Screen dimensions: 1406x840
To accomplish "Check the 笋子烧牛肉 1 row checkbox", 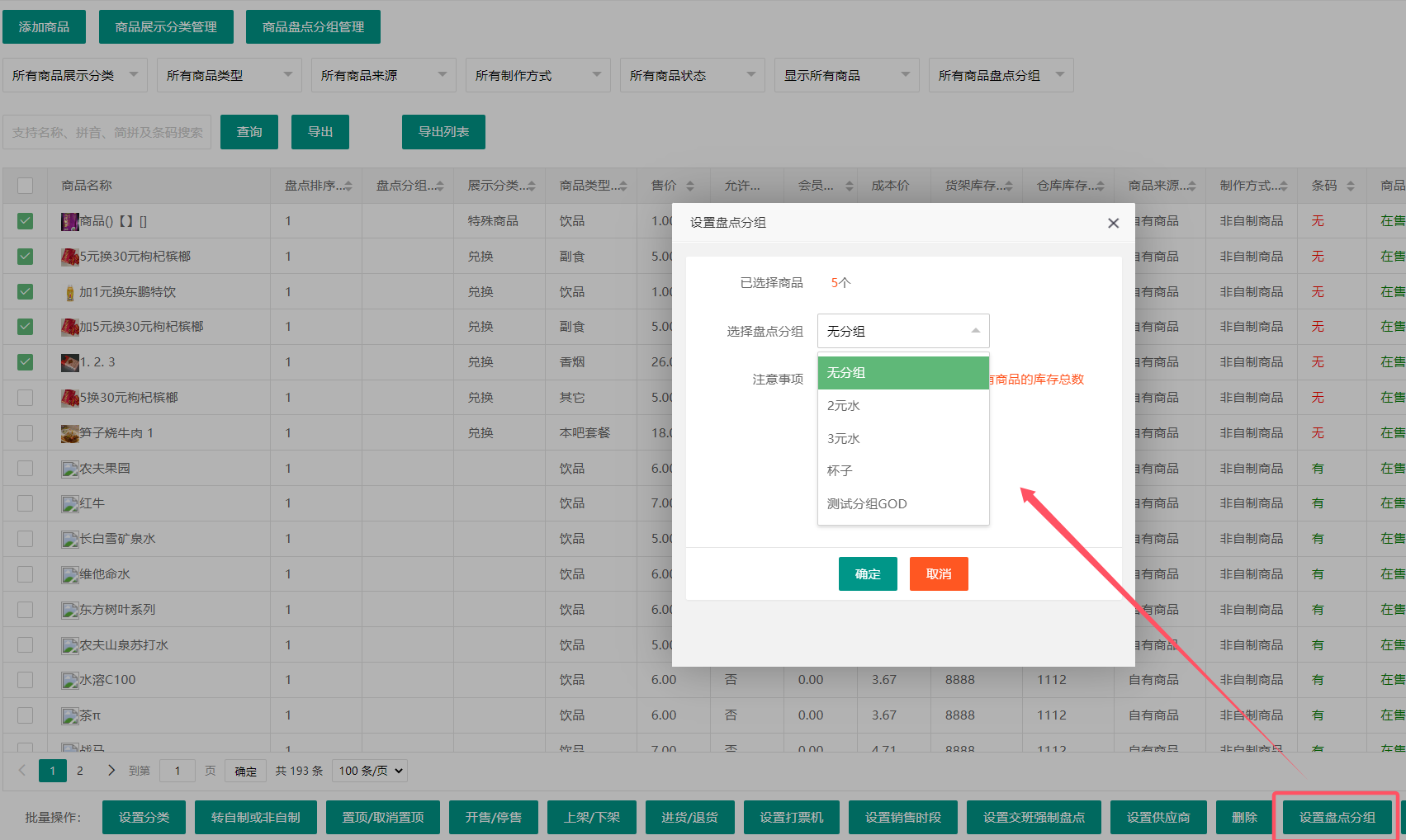I will click(x=26, y=433).
